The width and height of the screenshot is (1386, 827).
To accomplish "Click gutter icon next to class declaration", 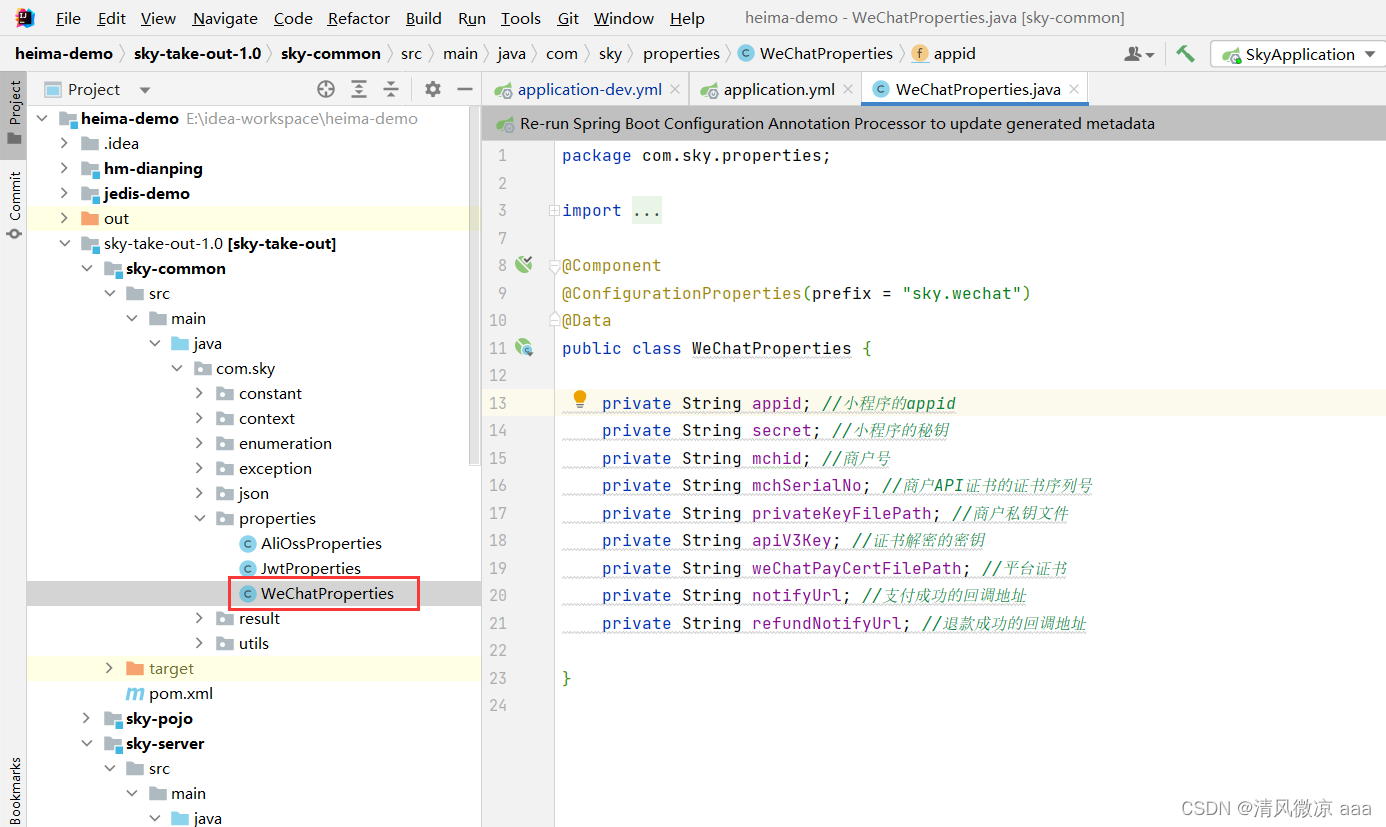I will pos(523,348).
